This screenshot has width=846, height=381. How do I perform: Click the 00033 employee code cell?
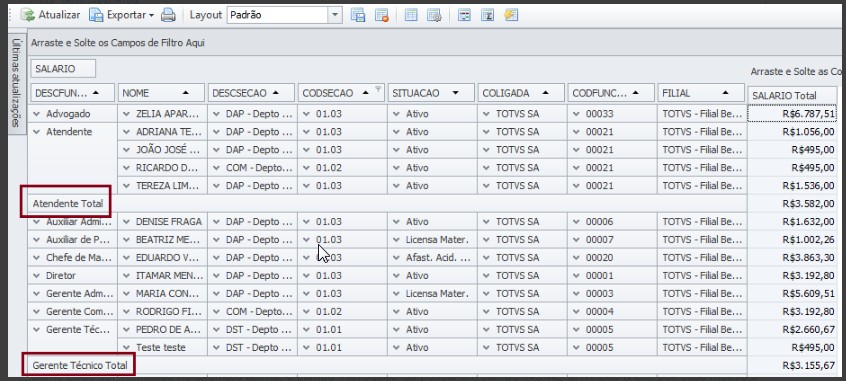pyautogui.click(x=612, y=114)
